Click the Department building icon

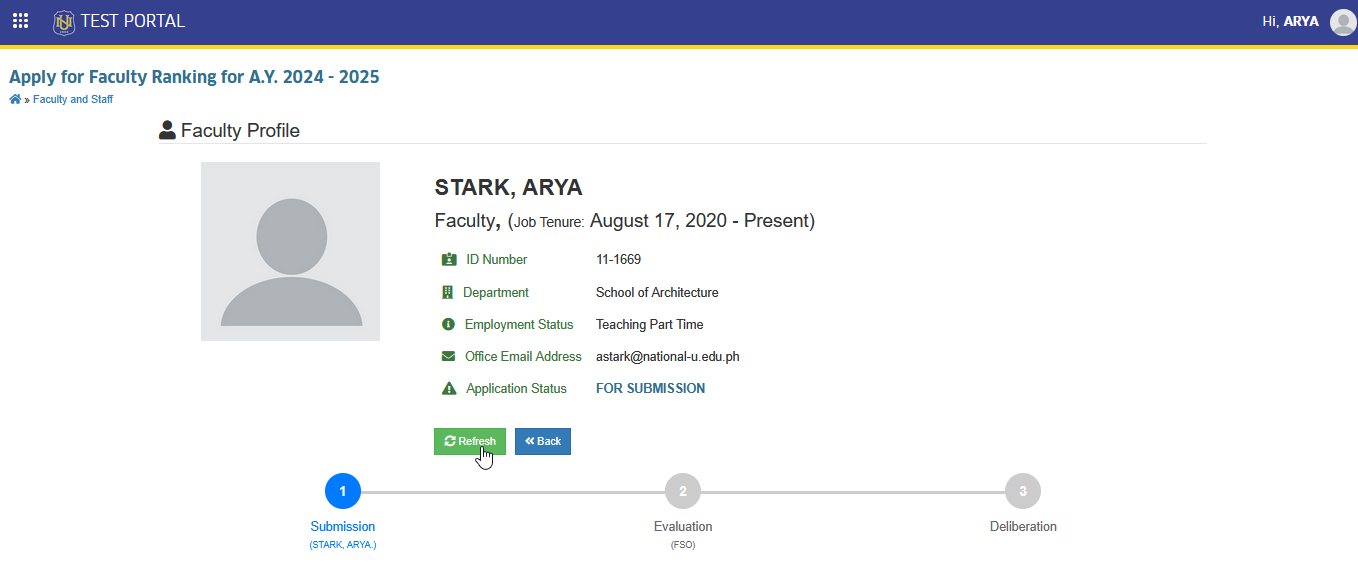[448, 293]
